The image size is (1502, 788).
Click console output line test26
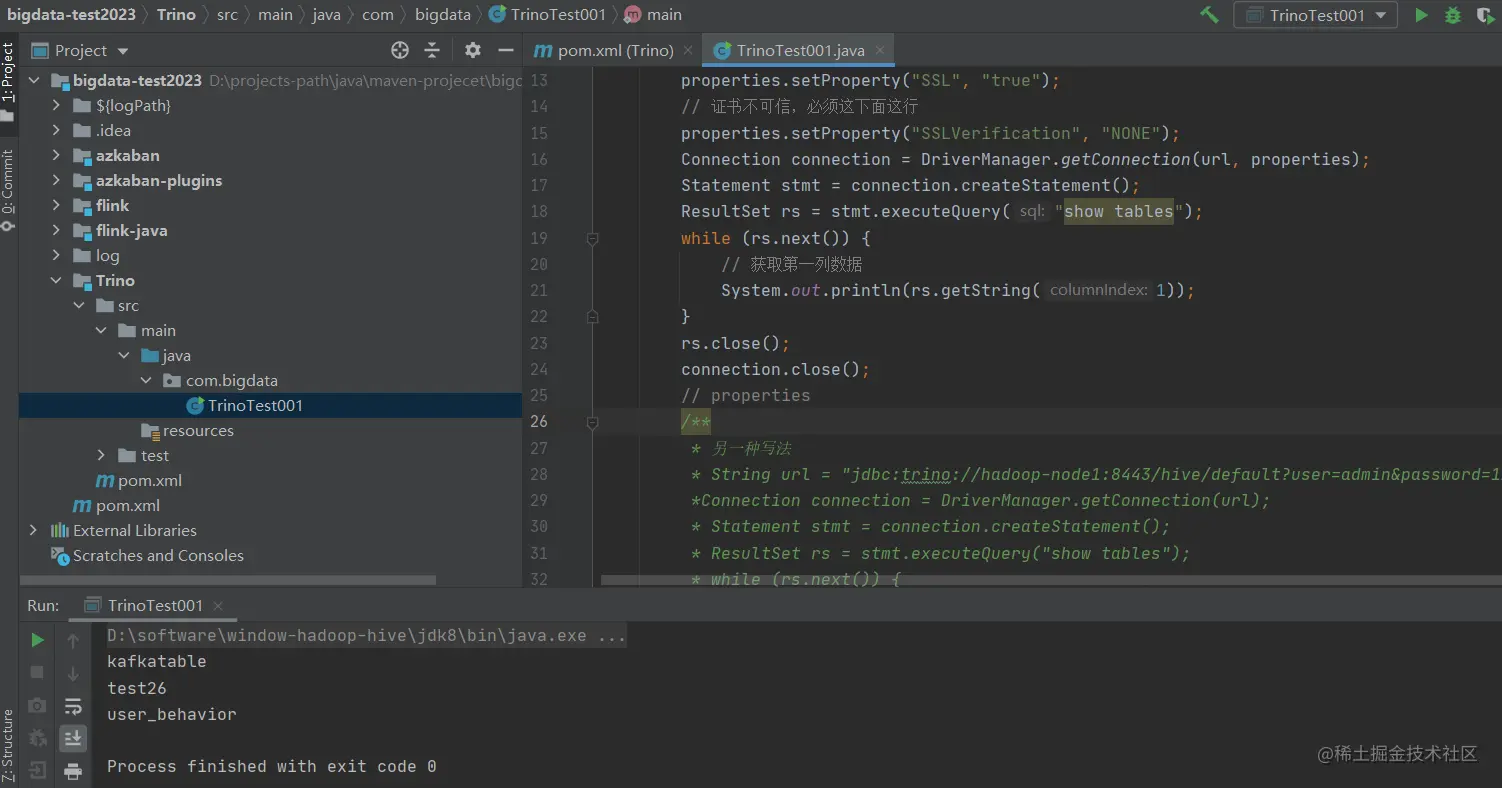click(137, 688)
